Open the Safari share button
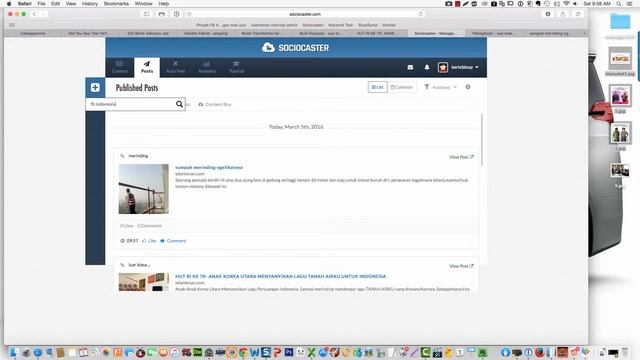 [563, 14]
